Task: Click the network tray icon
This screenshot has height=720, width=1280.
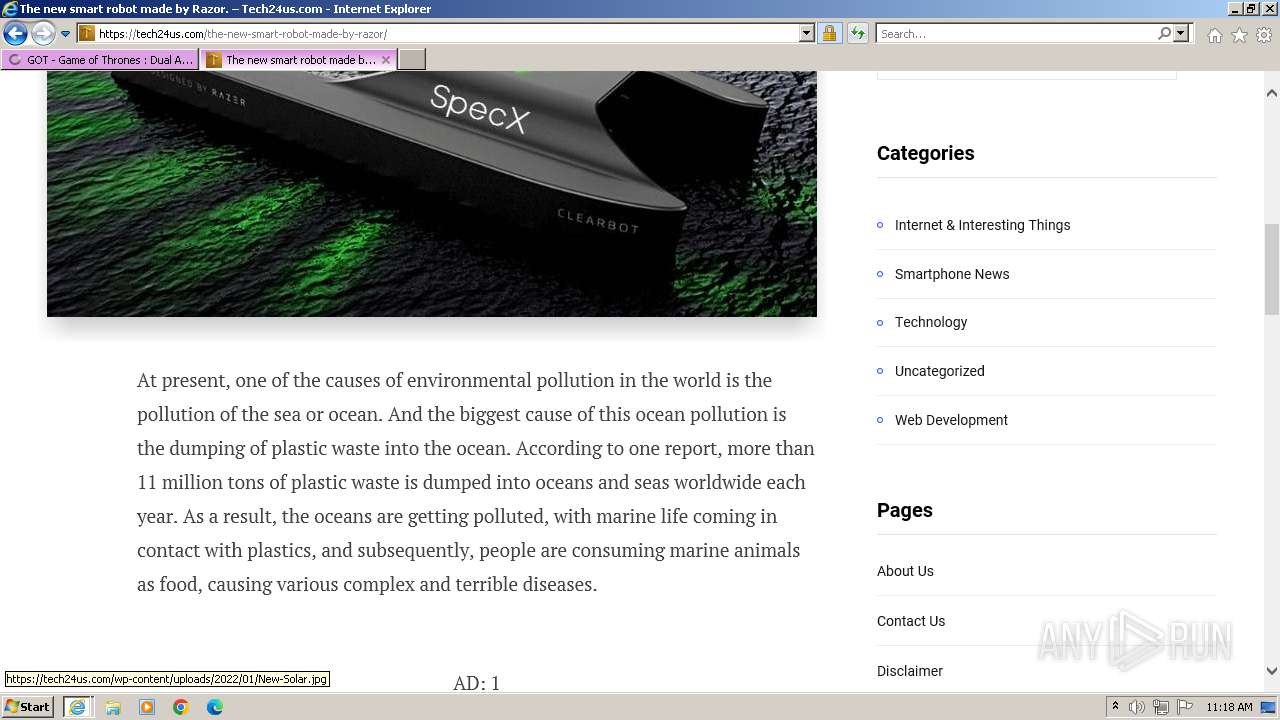Action: (1161, 707)
